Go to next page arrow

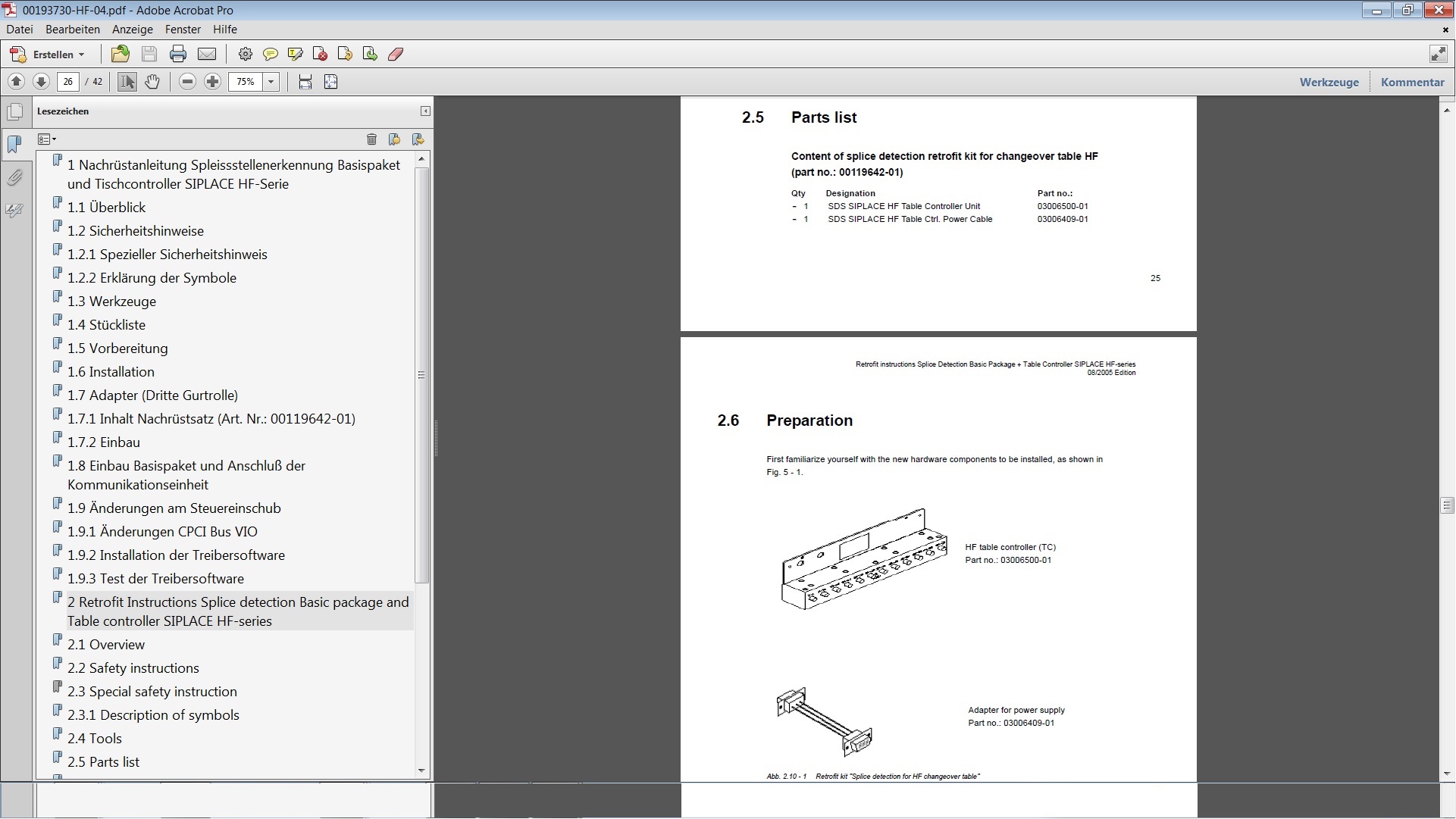pyautogui.click(x=41, y=82)
